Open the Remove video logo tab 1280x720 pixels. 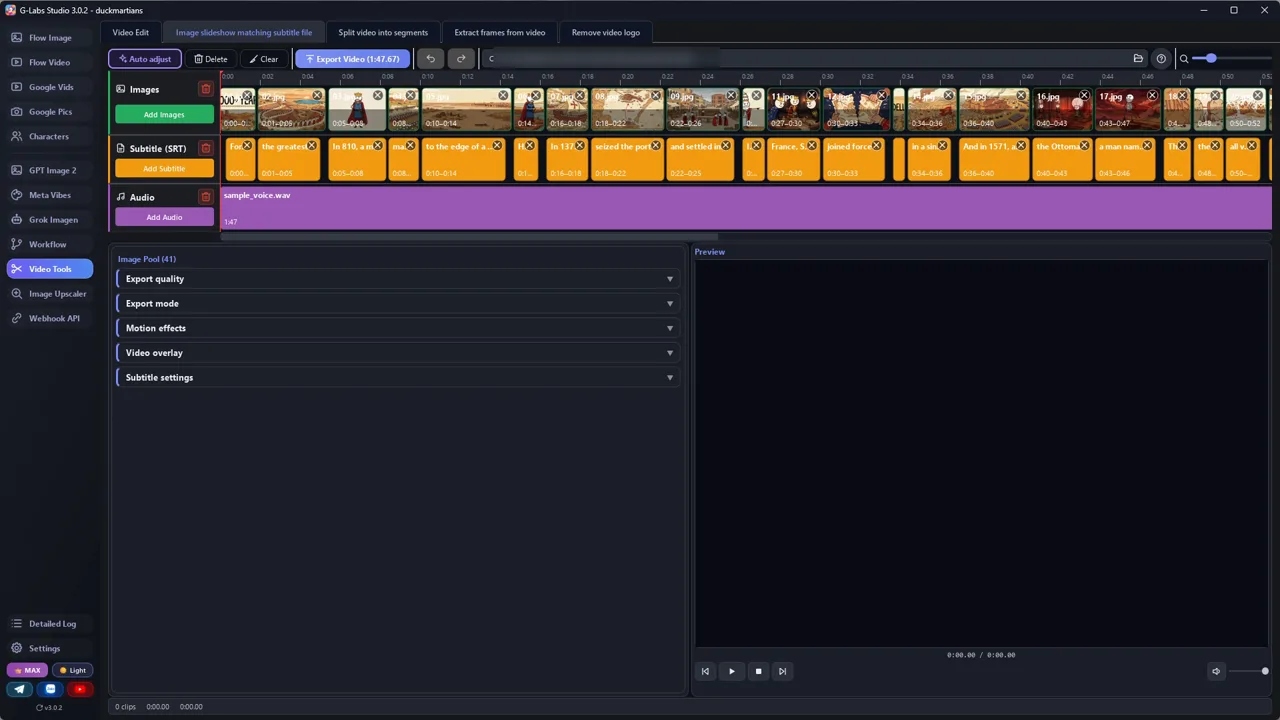pos(606,33)
